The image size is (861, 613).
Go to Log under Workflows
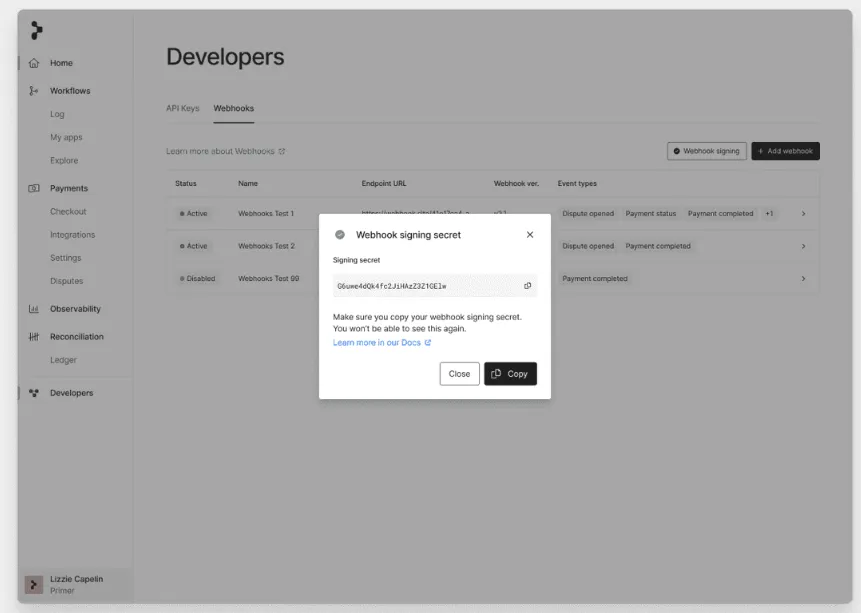(x=57, y=114)
